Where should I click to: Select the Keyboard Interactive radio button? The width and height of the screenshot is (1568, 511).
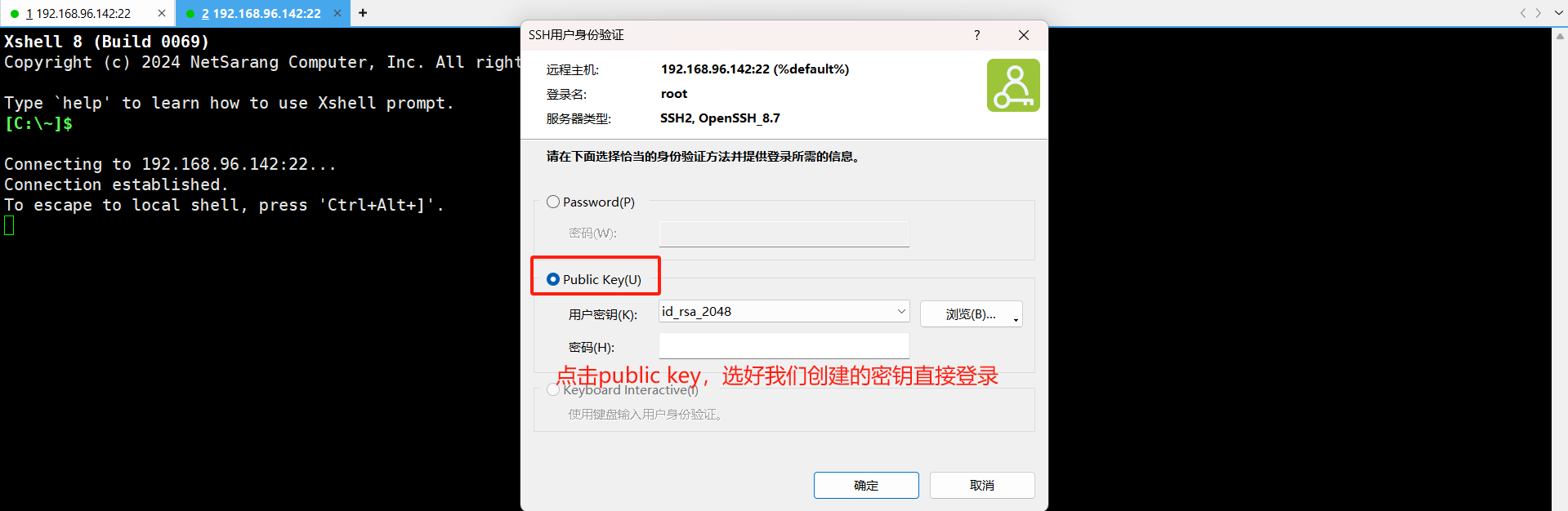(553, 390)
